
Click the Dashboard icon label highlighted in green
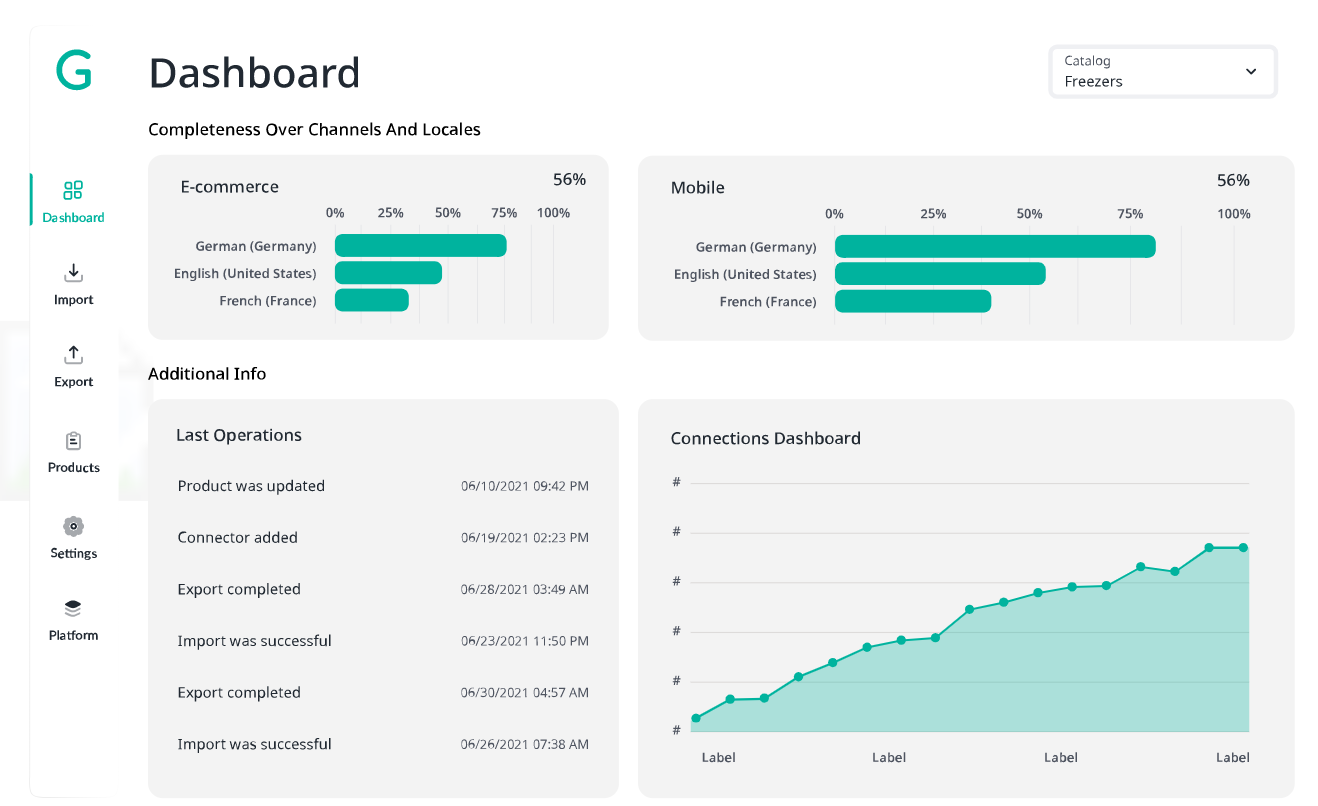(73, 218)
